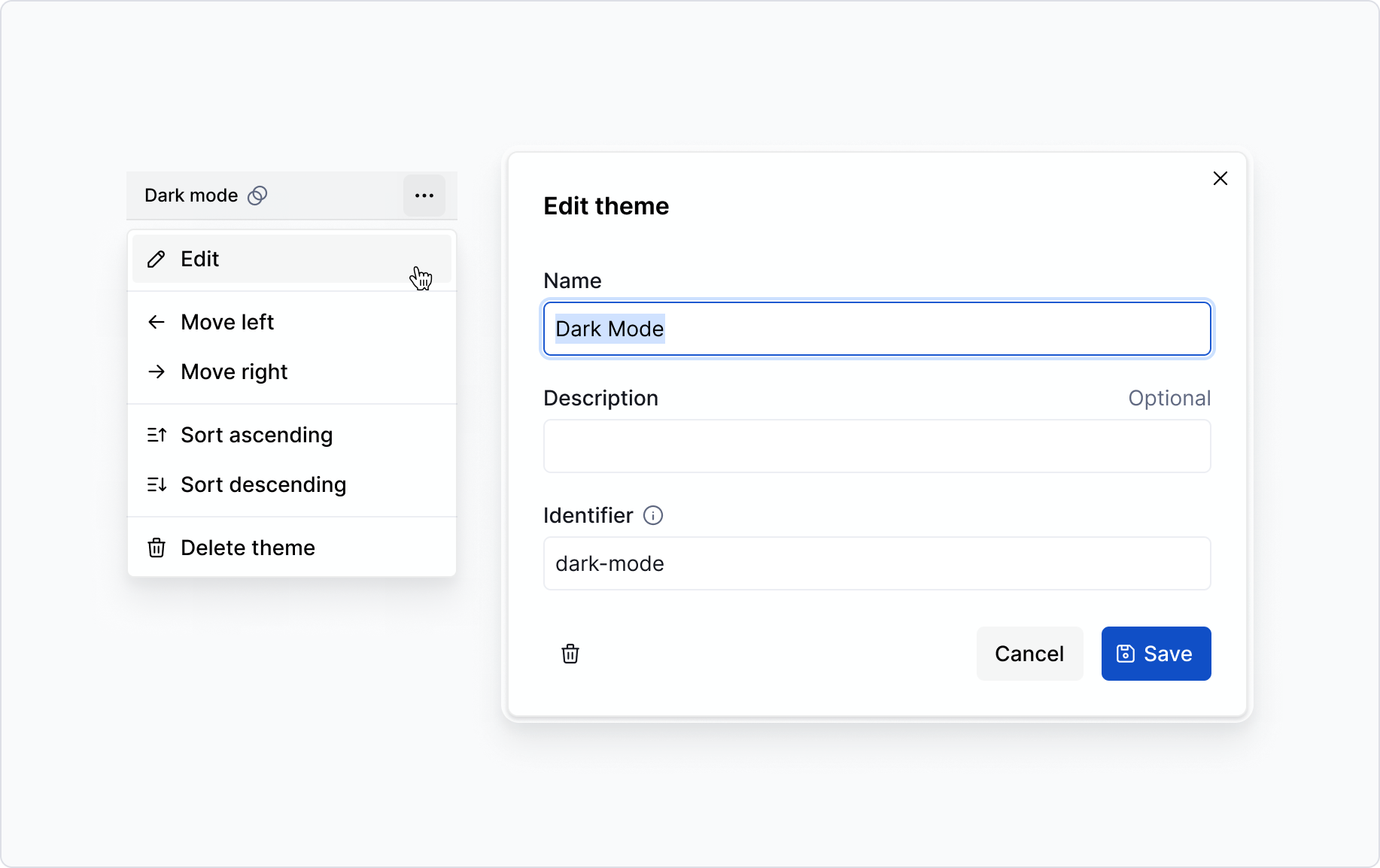Click the left arrow icon

(156, 322)
